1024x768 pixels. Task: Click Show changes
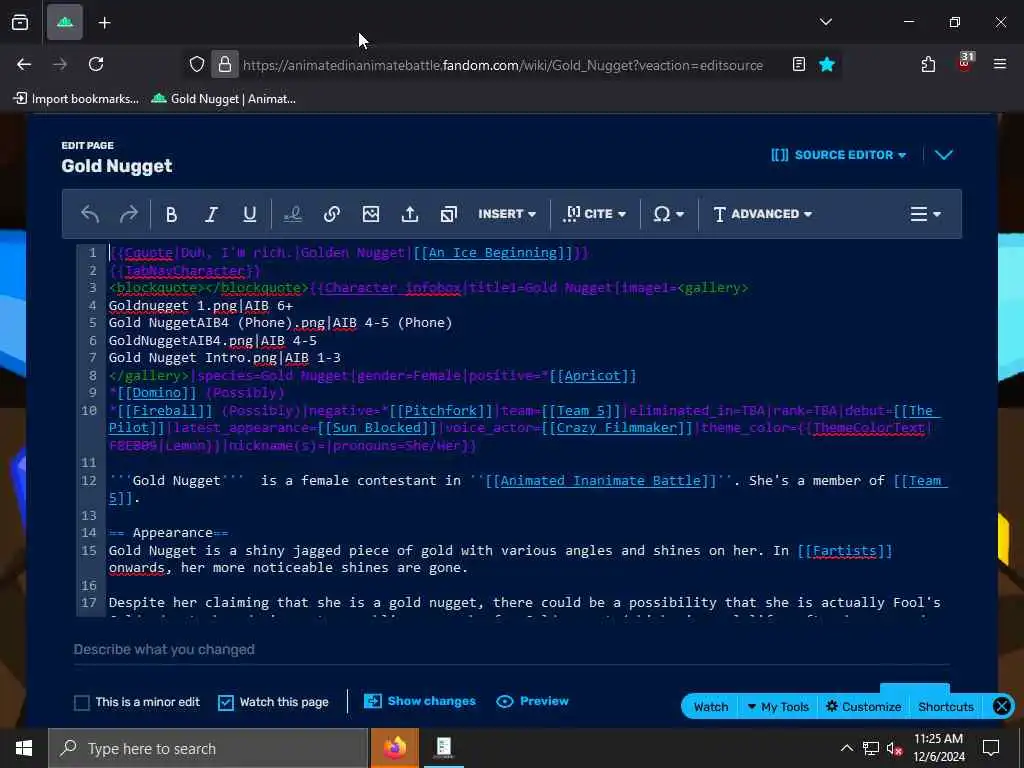click(420, 701)
